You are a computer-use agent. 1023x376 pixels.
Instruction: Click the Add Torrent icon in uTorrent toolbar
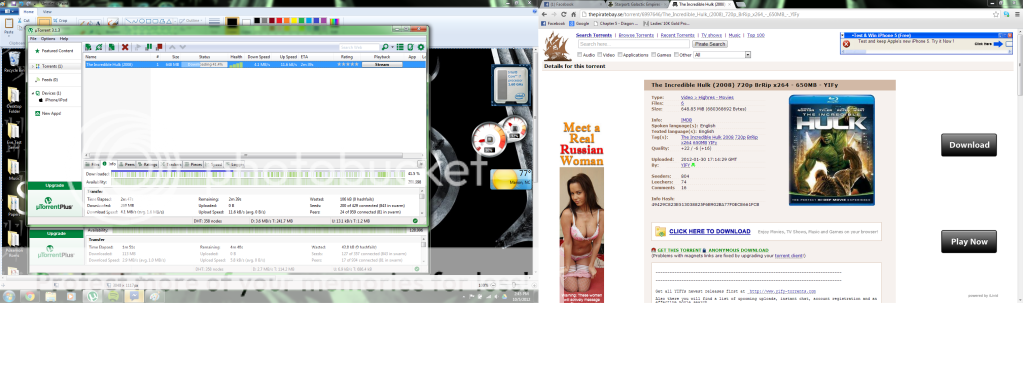coord(88,47)
